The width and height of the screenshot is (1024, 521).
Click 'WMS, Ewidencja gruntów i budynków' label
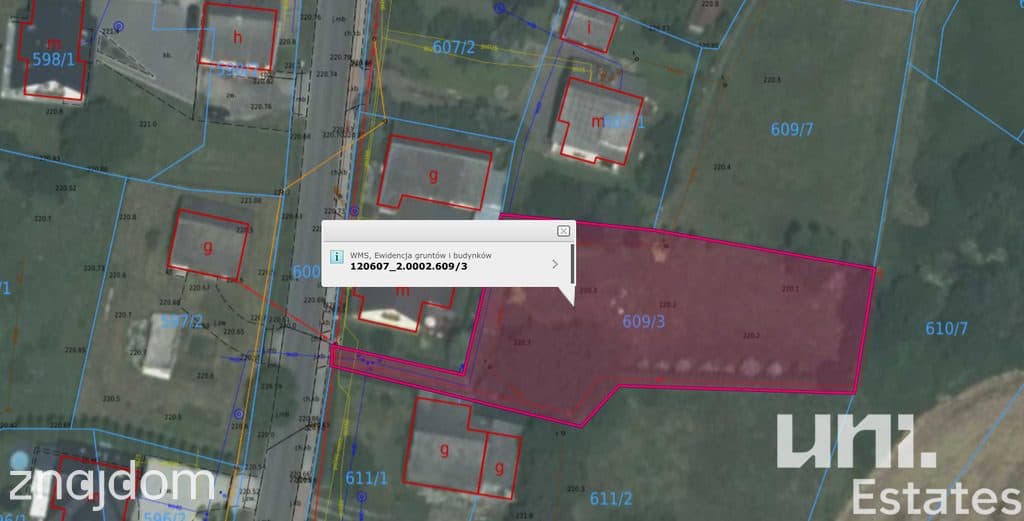[421, 255]
